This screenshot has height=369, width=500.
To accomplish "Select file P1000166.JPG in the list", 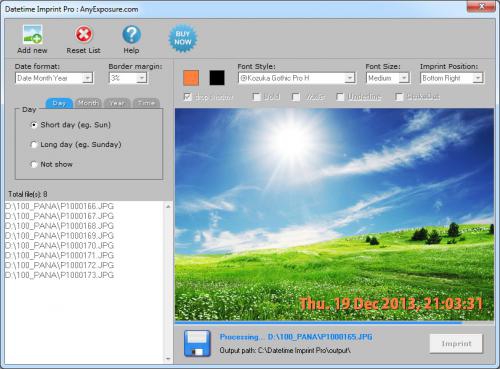I will [x=60, y=206].
